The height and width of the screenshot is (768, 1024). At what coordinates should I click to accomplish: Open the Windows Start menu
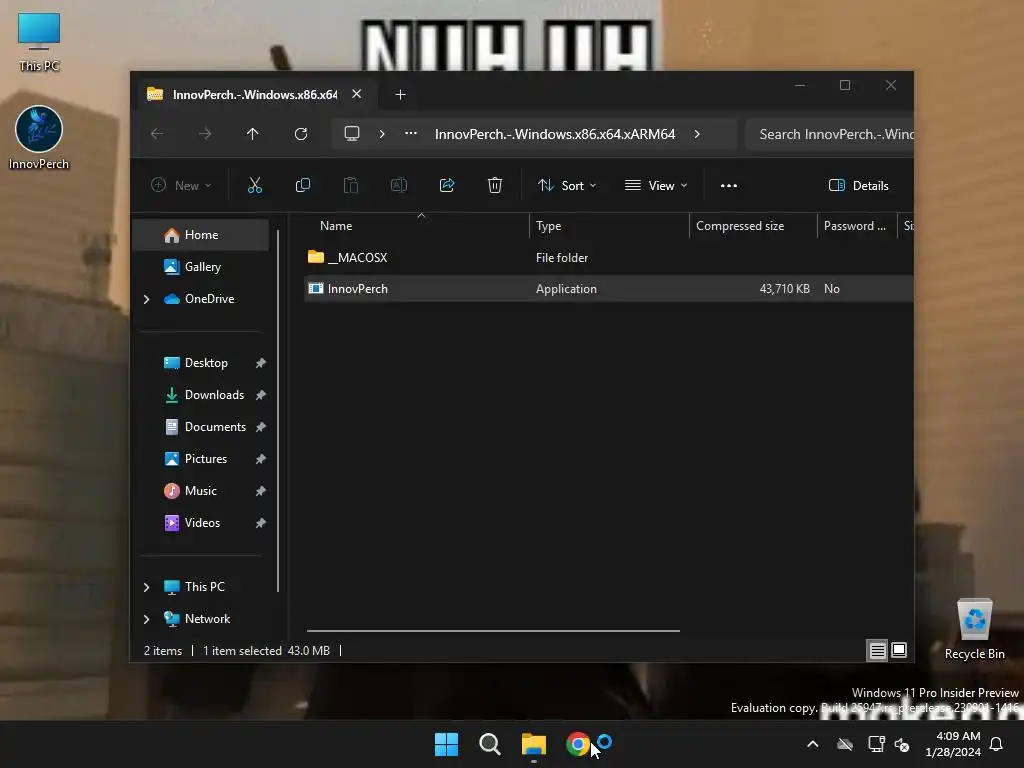(447, 744)
